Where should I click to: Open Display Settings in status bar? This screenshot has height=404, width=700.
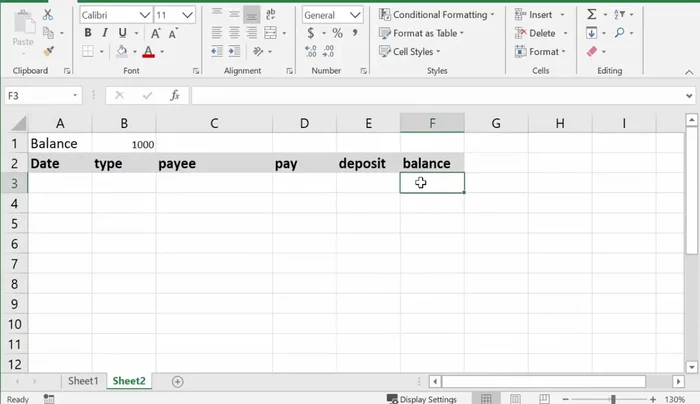(421, 398)
